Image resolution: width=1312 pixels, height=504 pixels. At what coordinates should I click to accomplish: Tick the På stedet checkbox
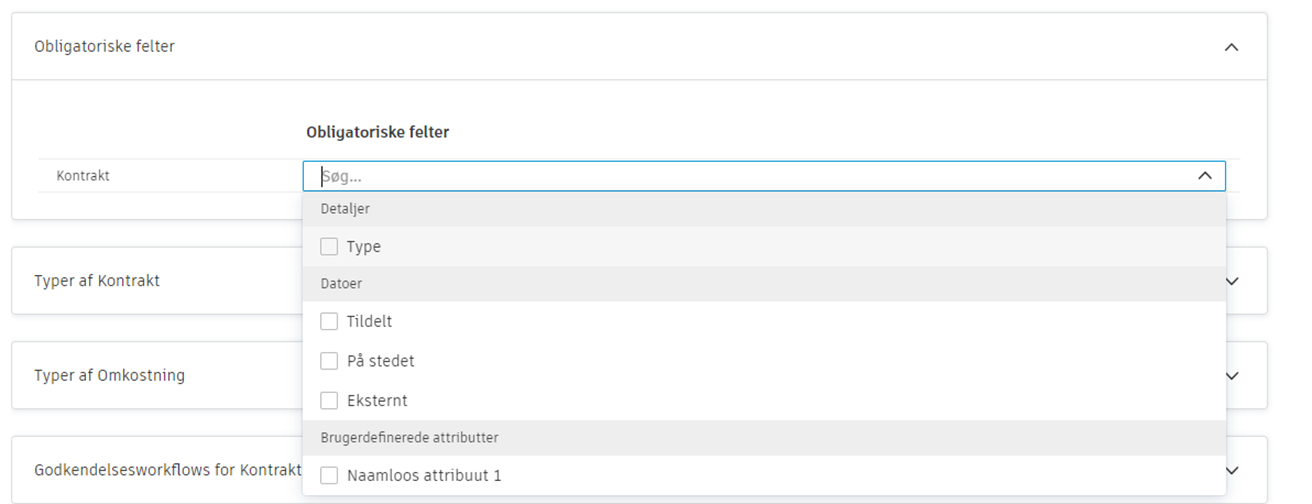(329, 361)
